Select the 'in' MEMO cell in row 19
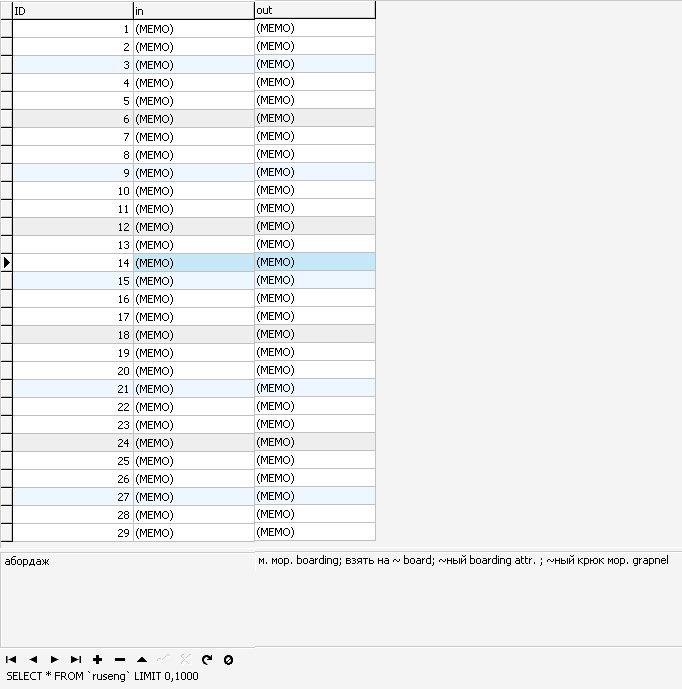The width and height of the screenshot is (682, 689). pos(194,353)
